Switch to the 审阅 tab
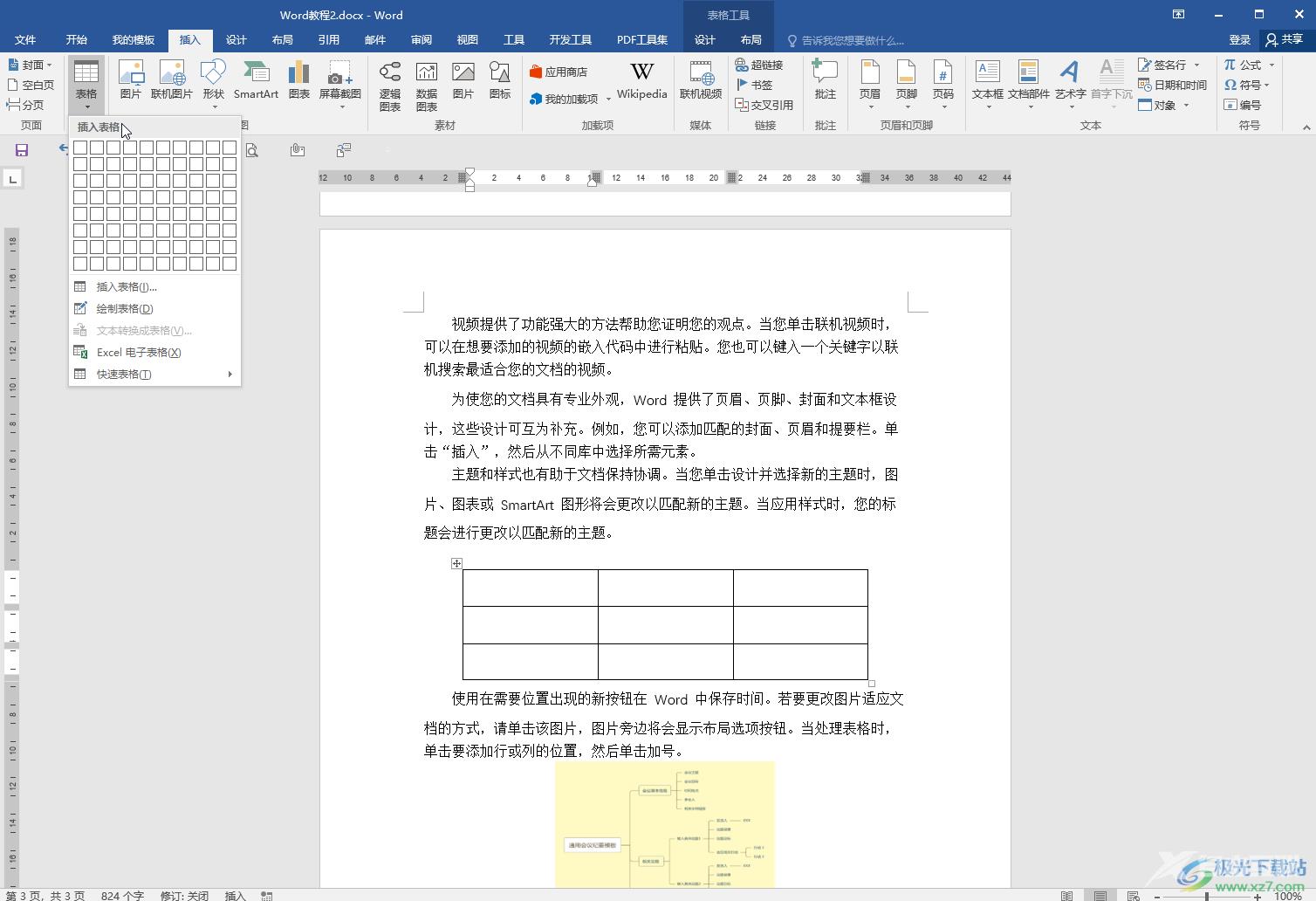This screenshot has width=1316, height=901. pyautogui.click(x=422, y=39)
